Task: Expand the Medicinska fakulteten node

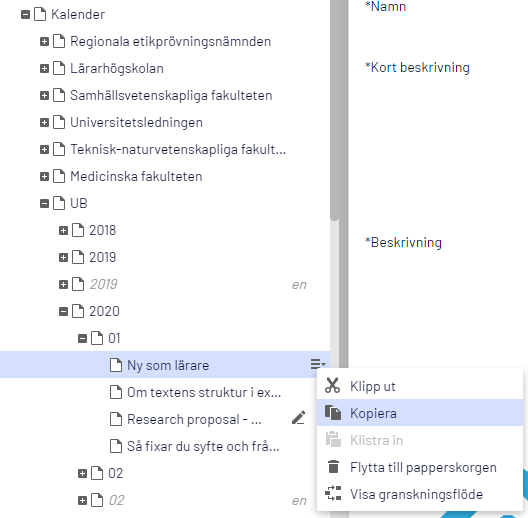Action: pos(44,176)
